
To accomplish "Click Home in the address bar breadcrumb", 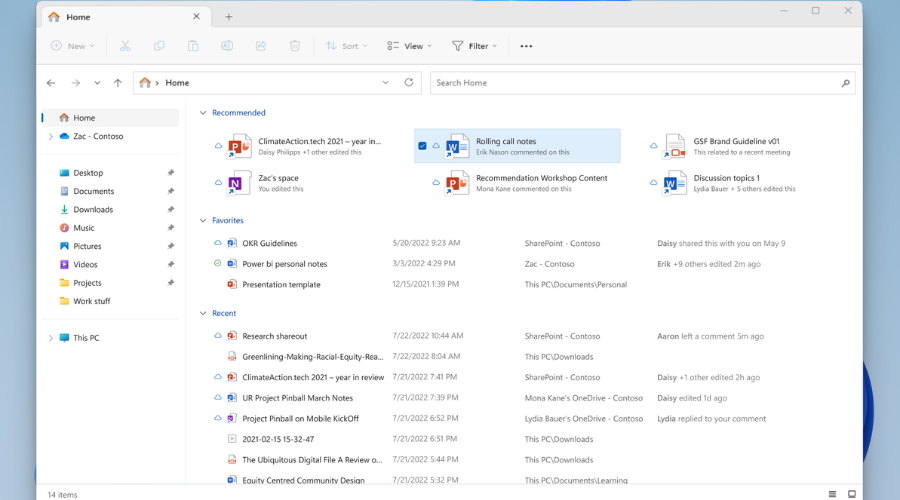I will (177, 83).
